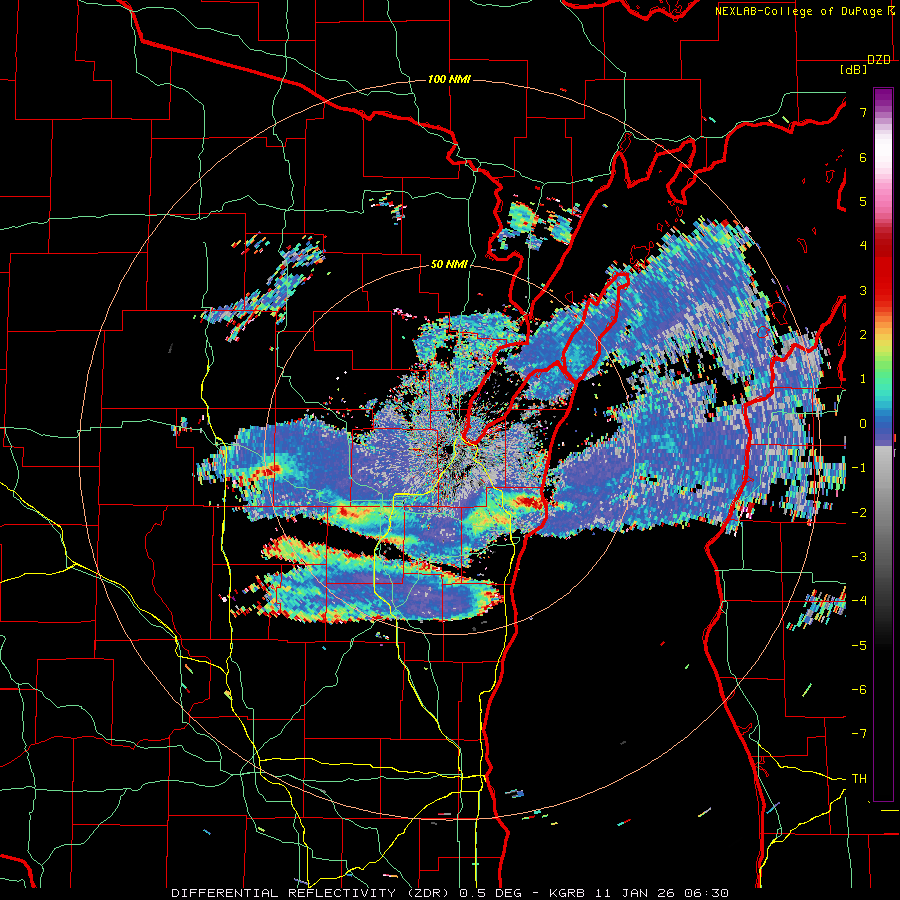Click the DZD legend title

pos(879,60)
